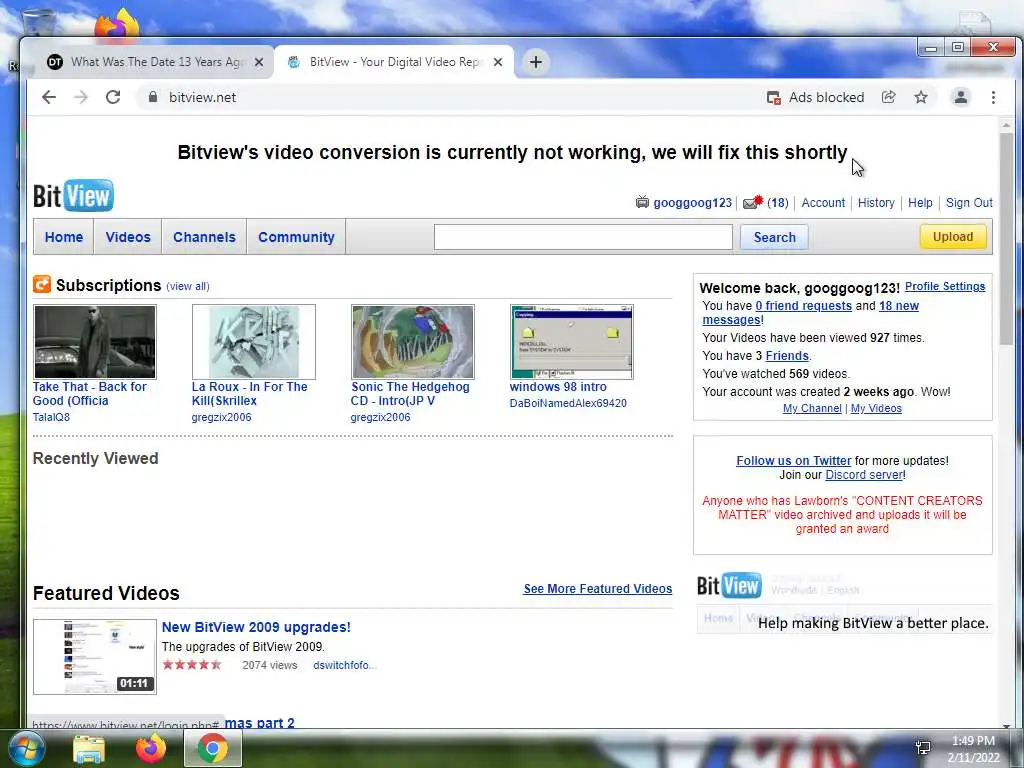Open See More Featured Videos link

[x=598, y=588]
